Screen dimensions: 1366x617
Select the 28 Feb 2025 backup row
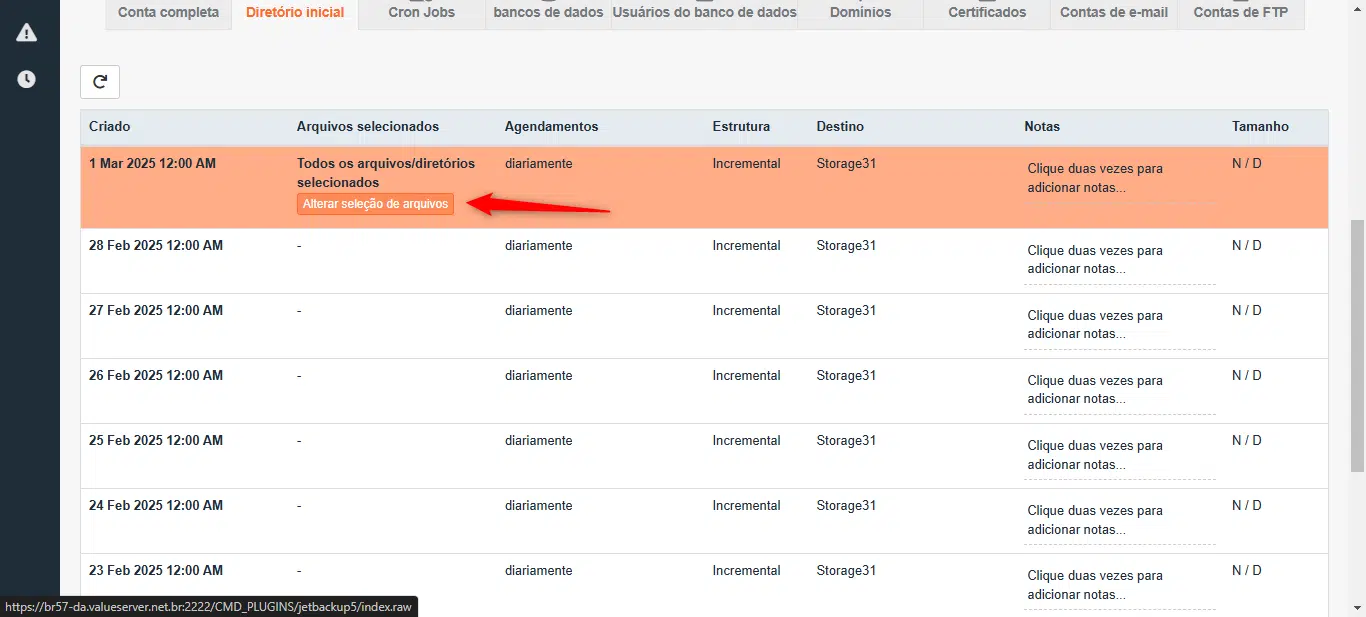click(x=156, y=246)
